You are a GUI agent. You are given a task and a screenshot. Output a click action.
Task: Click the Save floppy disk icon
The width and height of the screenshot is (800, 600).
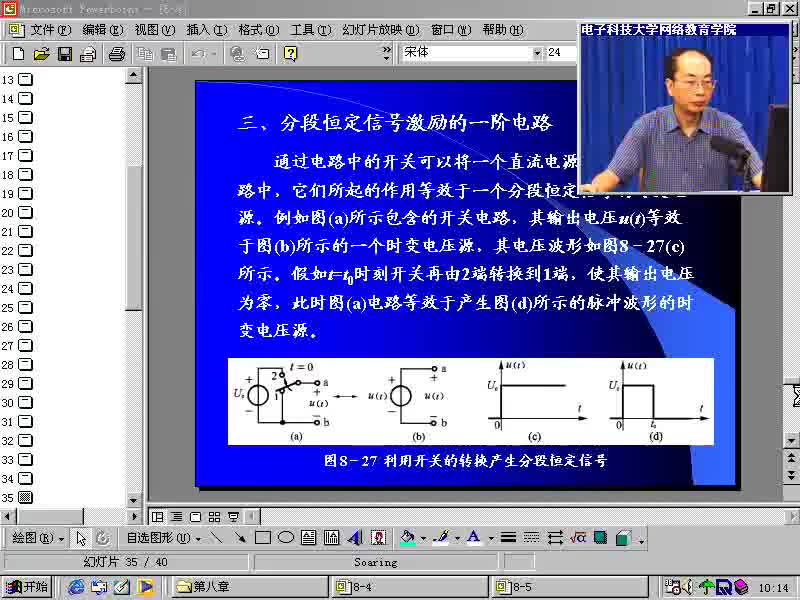click(65, 54)
